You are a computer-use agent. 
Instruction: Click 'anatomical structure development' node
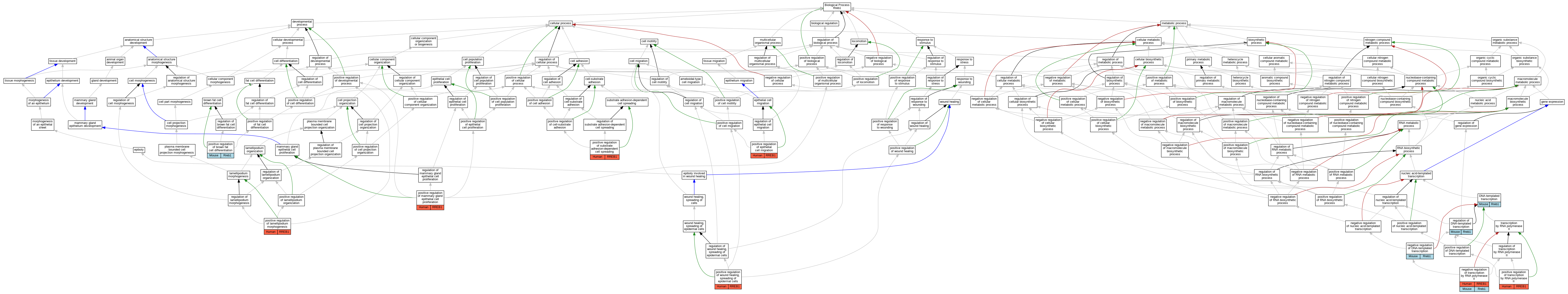click(138, 41)
